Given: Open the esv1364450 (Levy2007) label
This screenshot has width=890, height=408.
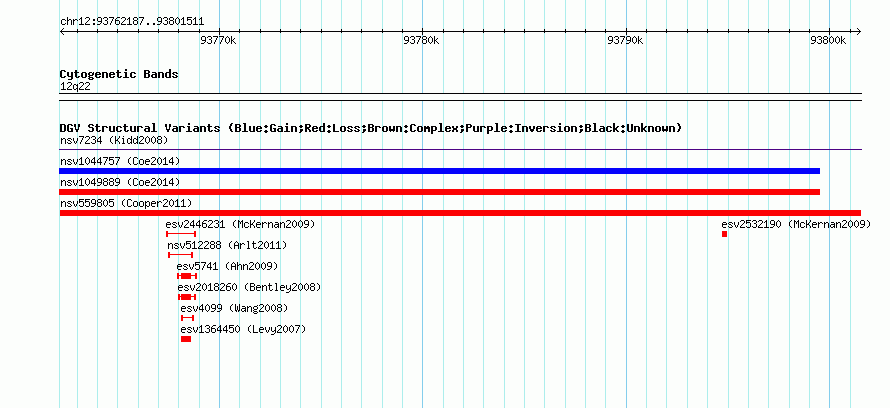Looking at the screenshot, I should (x=243, y=329).
